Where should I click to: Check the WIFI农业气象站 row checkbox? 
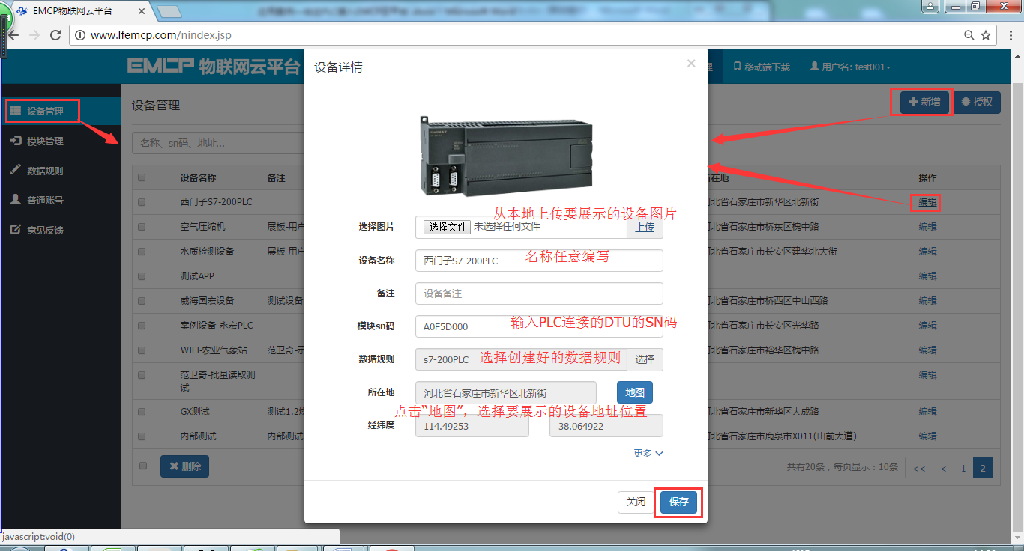pos(142,351)
